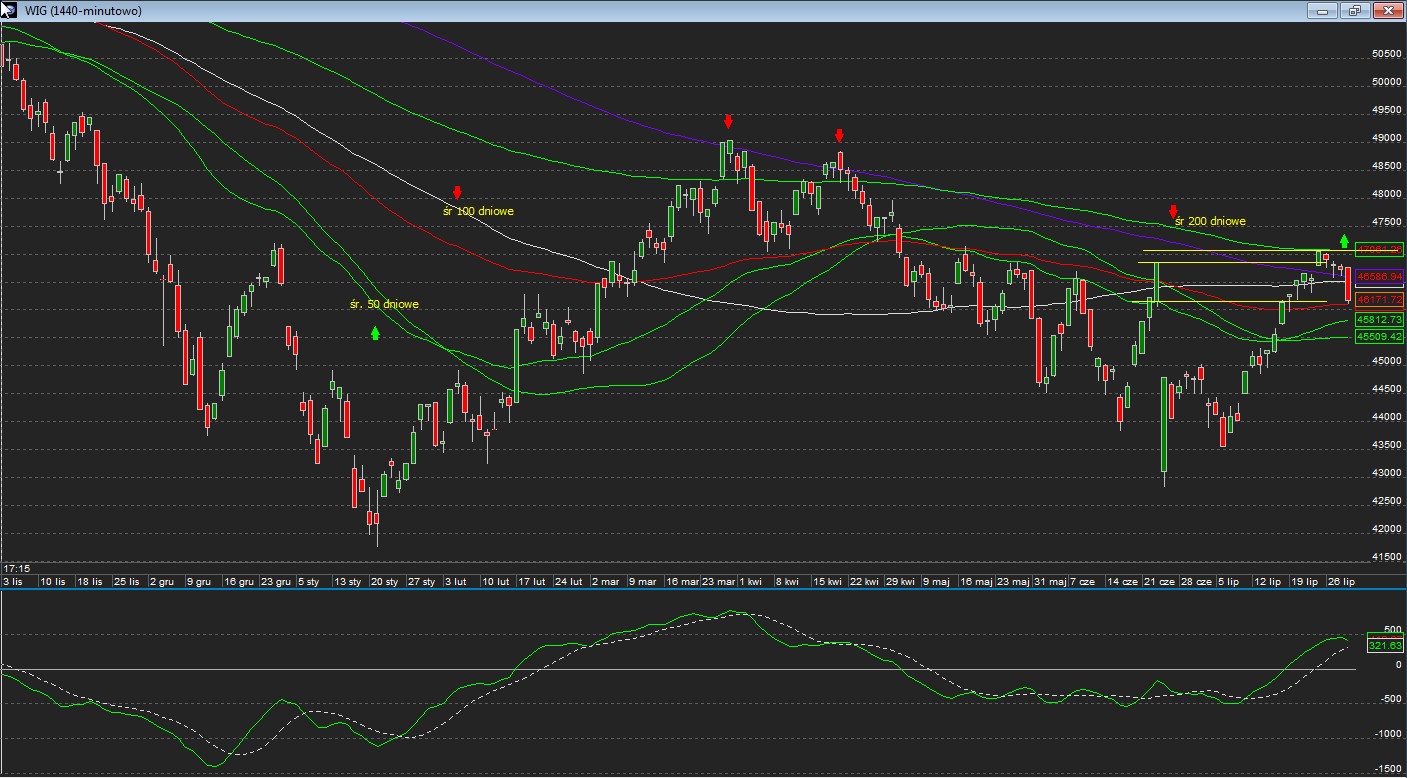Select the red arrow above the mid-April peak
This screenshot has width=1407, height=778.
click(840, 135)
